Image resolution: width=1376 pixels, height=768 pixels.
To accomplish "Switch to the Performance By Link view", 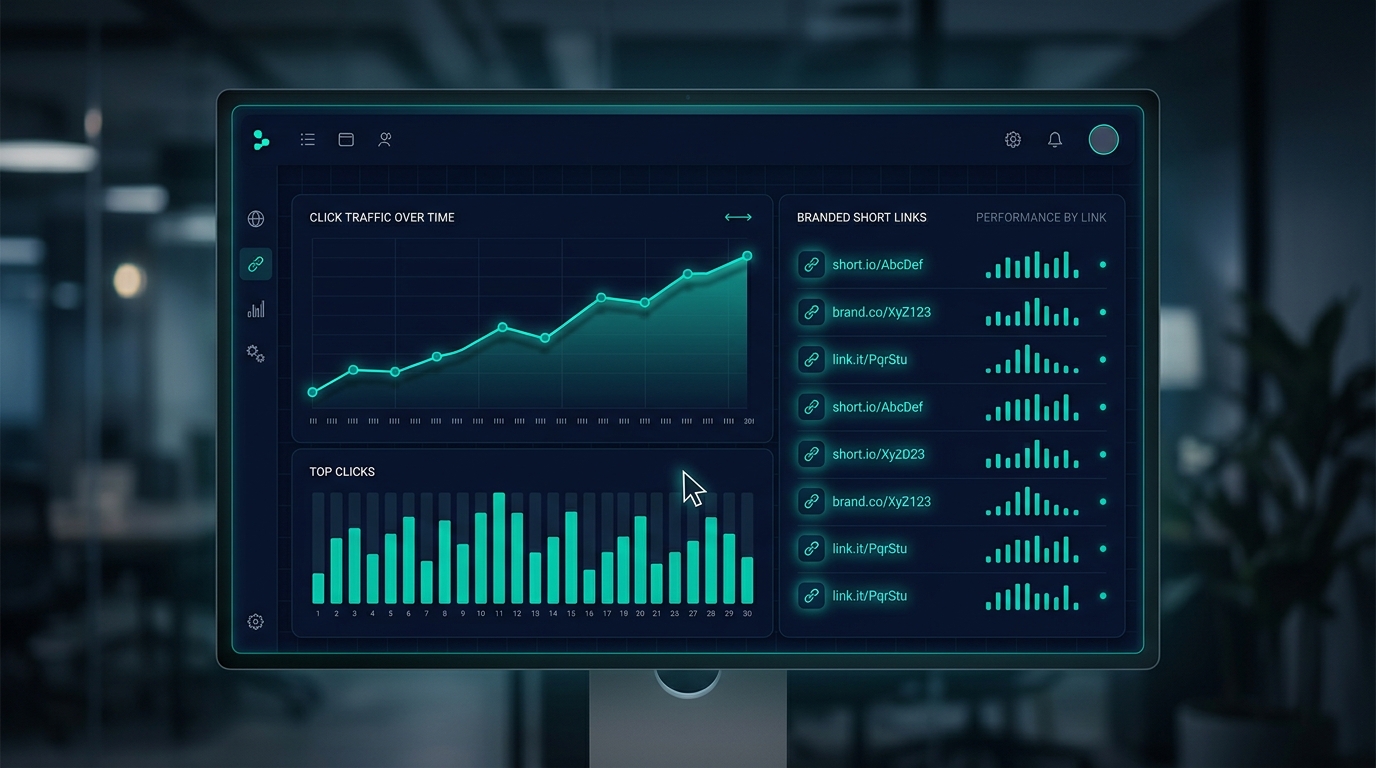I will [x=1040, y=217].
